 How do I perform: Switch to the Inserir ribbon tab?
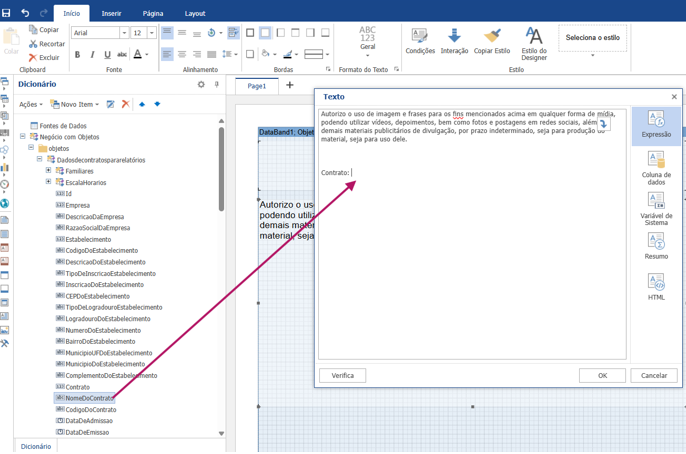coord(112,14)
